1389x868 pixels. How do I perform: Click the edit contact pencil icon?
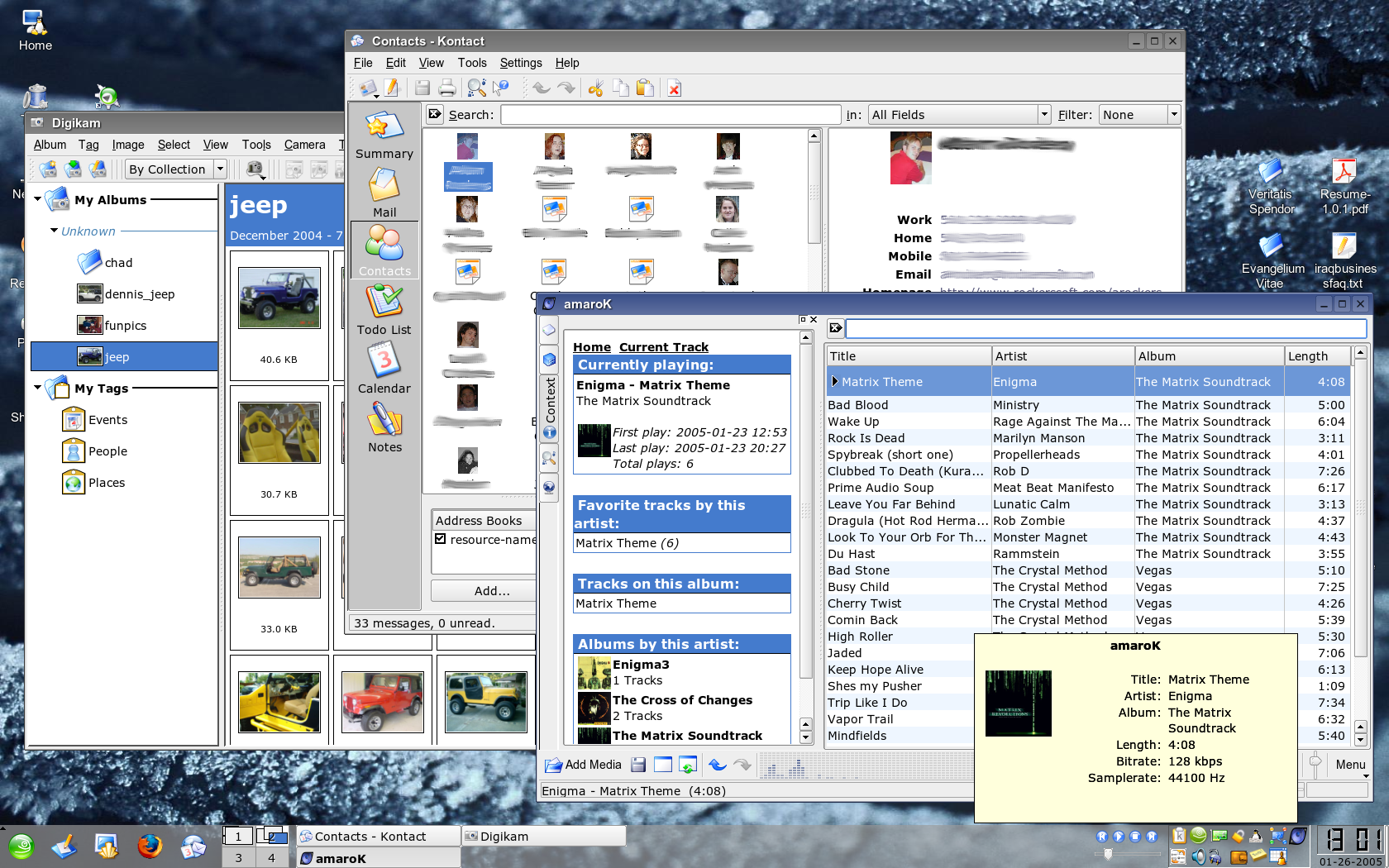pos(392,88)
